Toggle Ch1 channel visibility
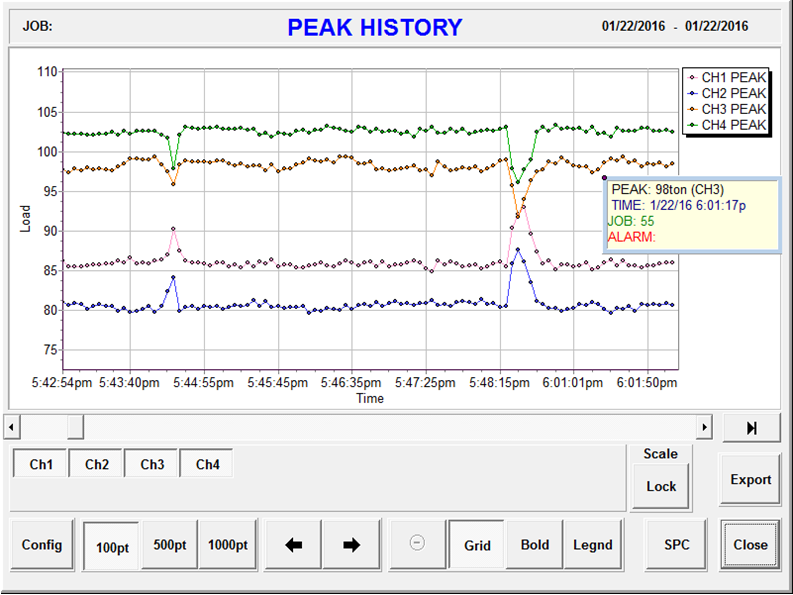Image resolution: width=793 pixels, height=595 pixels. click(x=41, y=464)
